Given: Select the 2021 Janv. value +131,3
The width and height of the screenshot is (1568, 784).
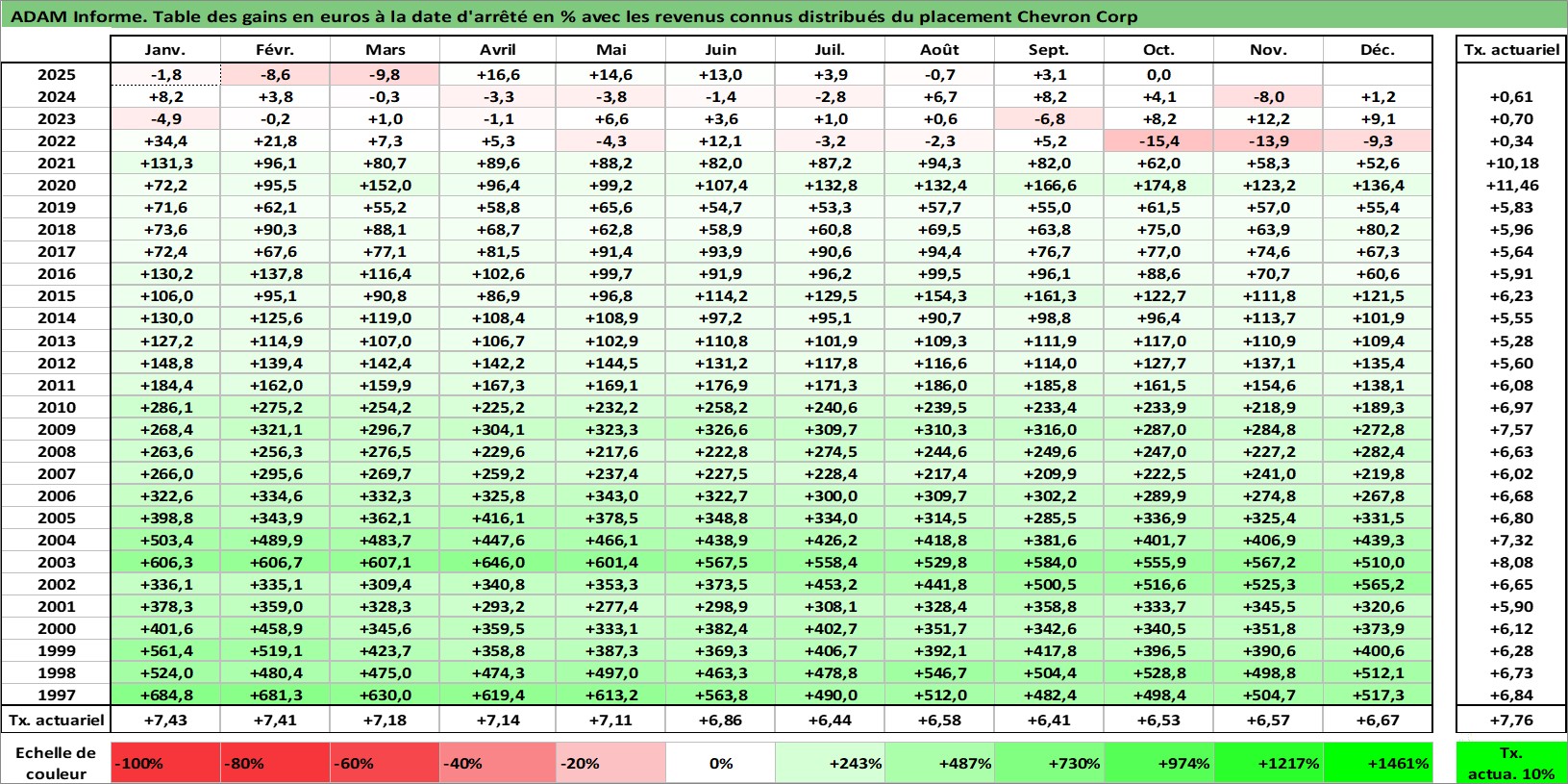Looking at the screenshot, I should (x=165, y=163).
